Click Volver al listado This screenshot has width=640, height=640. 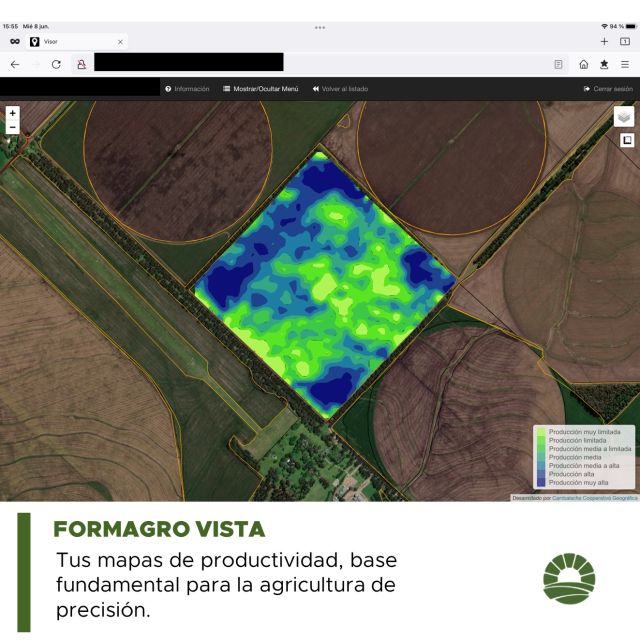340,89
